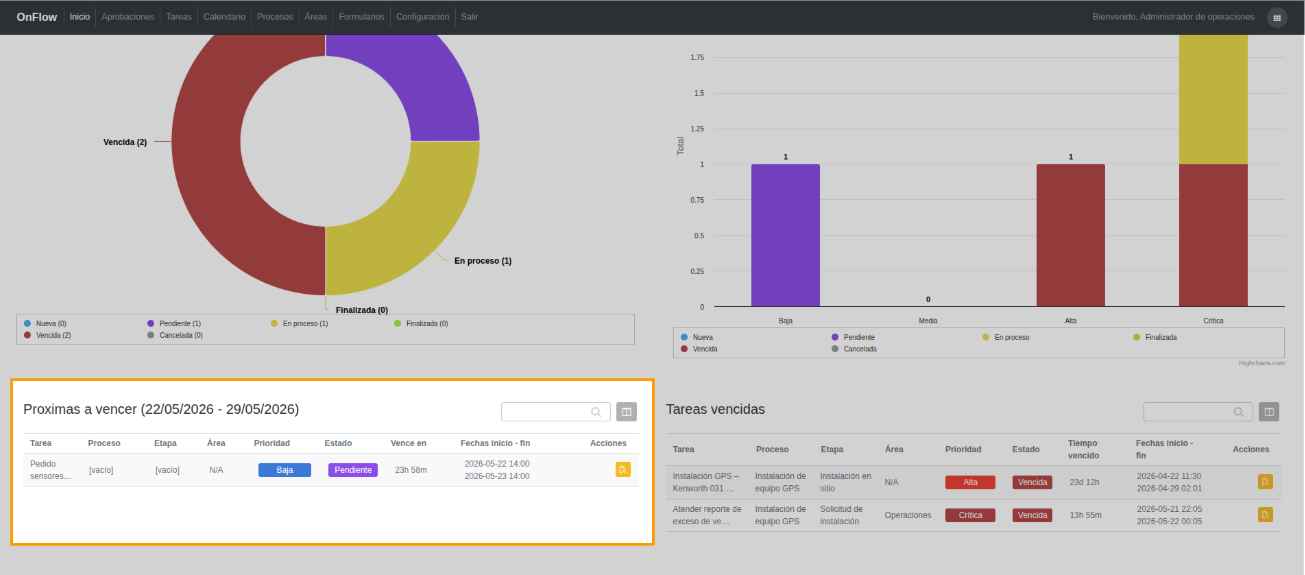This screenshot has width=1305, height=575.
Task: Open the Highcharts.com credit link
Action: [1262, 363]
